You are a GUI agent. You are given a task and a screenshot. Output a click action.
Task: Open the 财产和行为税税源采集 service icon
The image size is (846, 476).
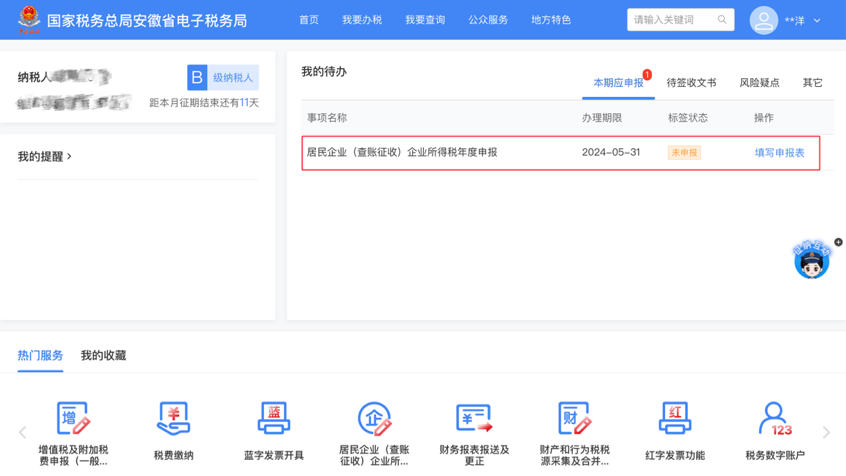click(x=575, y=419)
